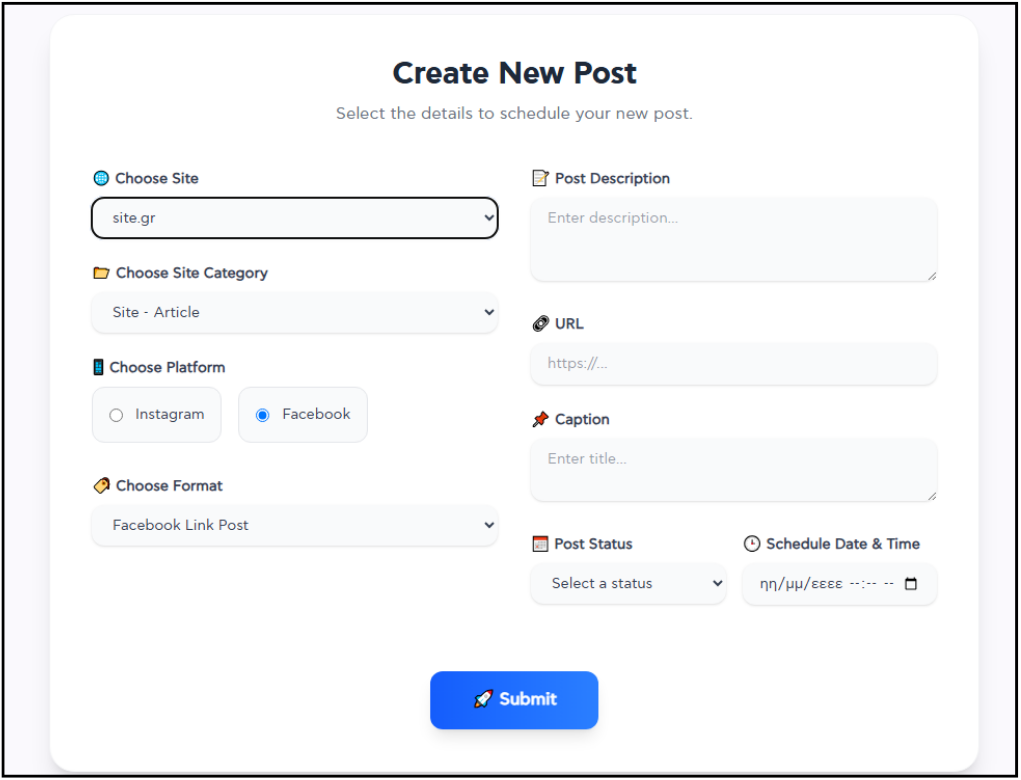Screen dimensions: 1021x780
Task: Open the Facebook Link Post format dropdown
Action: pyautogui.click(x=294, y=525)
